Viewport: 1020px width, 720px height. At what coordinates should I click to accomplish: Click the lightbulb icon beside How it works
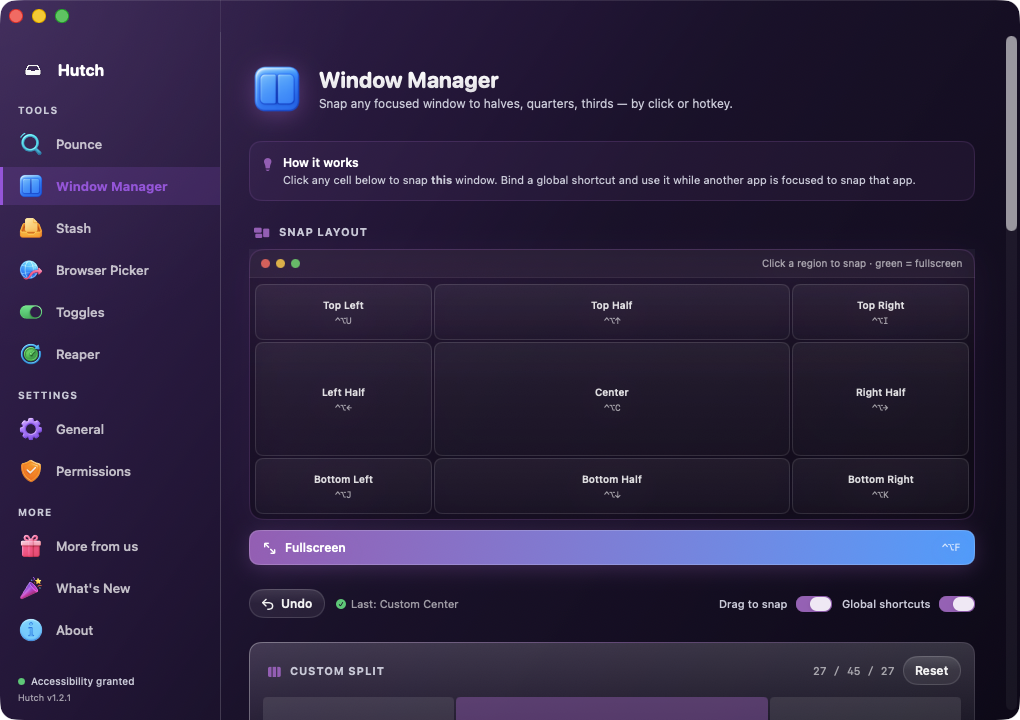pyautogui.click(x=267, y=164)
